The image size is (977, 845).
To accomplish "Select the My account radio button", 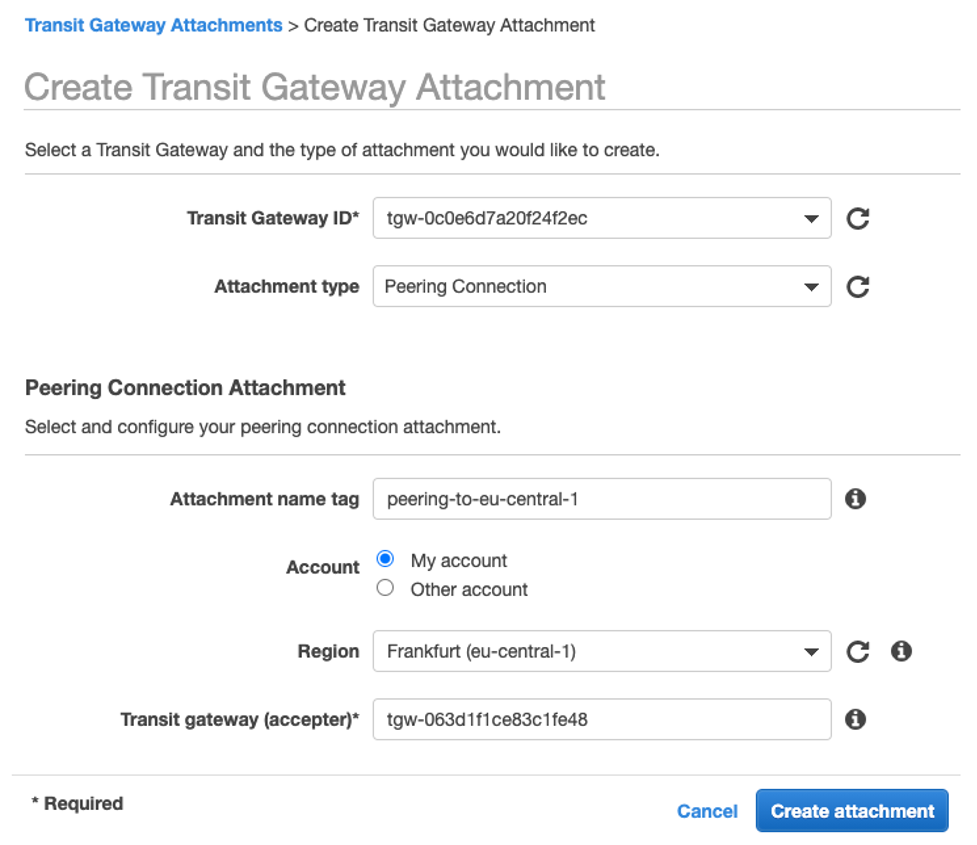I will coord(385,560).
